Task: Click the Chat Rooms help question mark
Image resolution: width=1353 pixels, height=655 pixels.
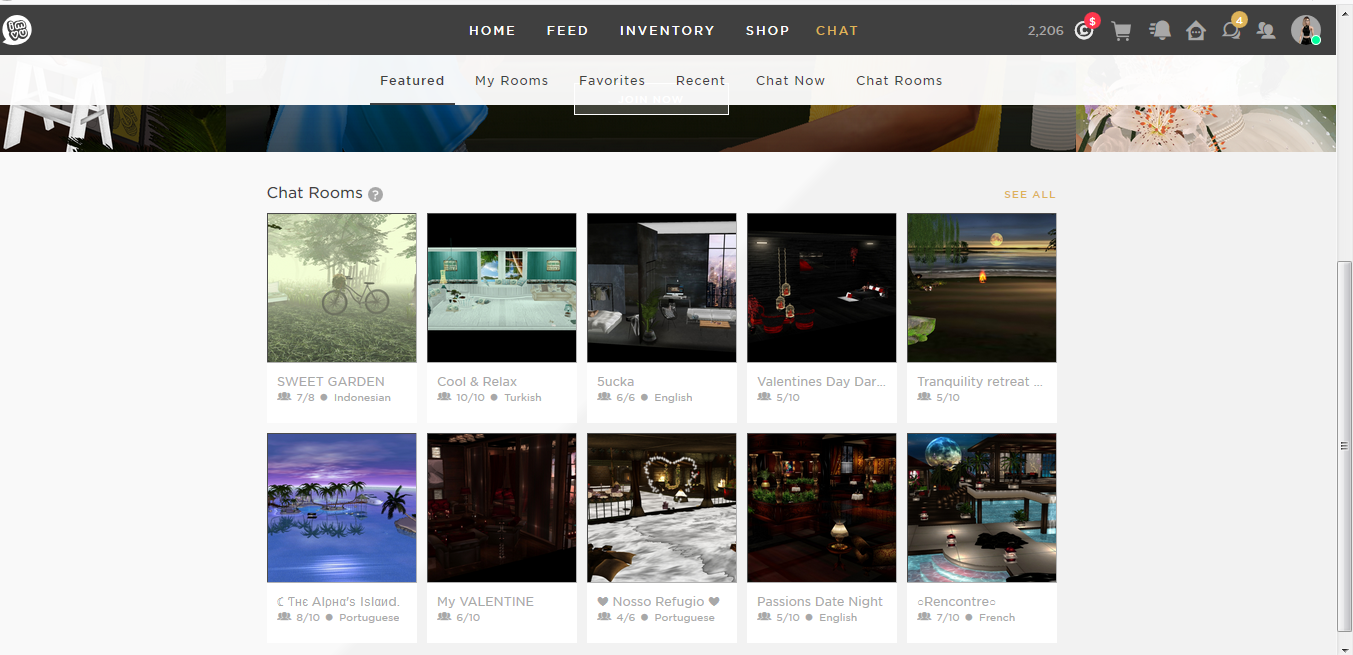Action: tap(374, 194)
